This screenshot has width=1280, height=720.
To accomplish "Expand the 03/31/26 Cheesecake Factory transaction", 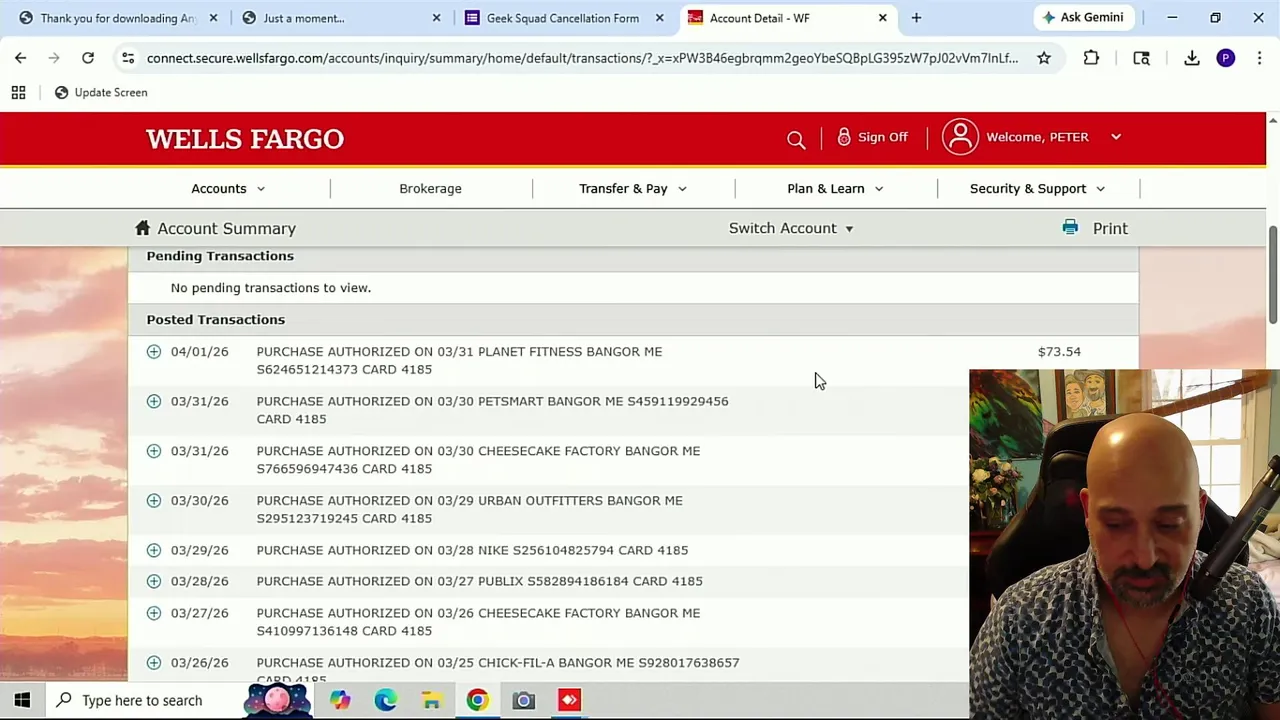I will pyautogui.click(x=153, y=451).
